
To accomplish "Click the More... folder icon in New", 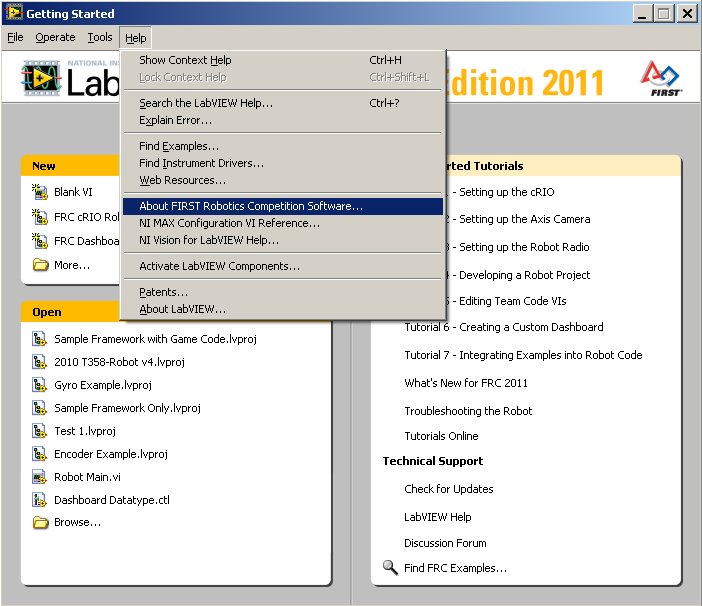I will click(40, 265).
